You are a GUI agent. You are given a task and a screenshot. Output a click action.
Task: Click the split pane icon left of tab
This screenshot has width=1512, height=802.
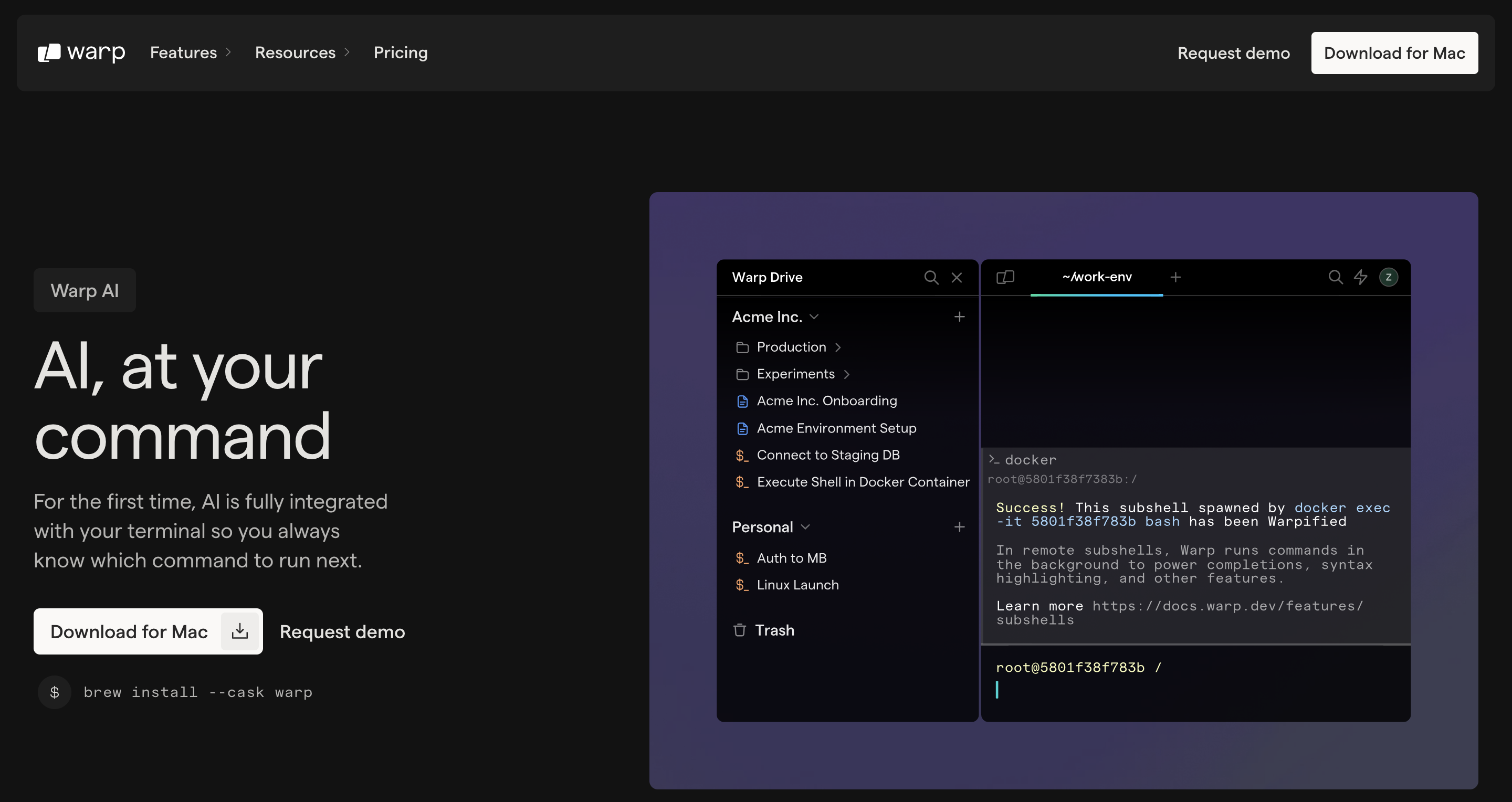click(1005, 277)
